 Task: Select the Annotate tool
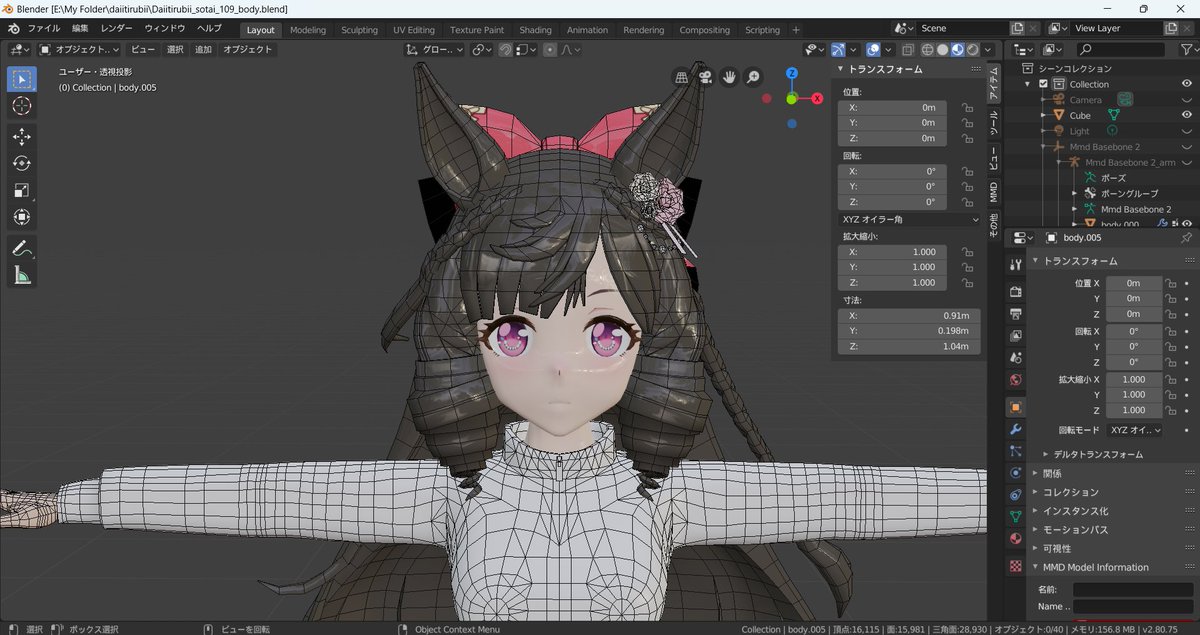tap(22, 247)
